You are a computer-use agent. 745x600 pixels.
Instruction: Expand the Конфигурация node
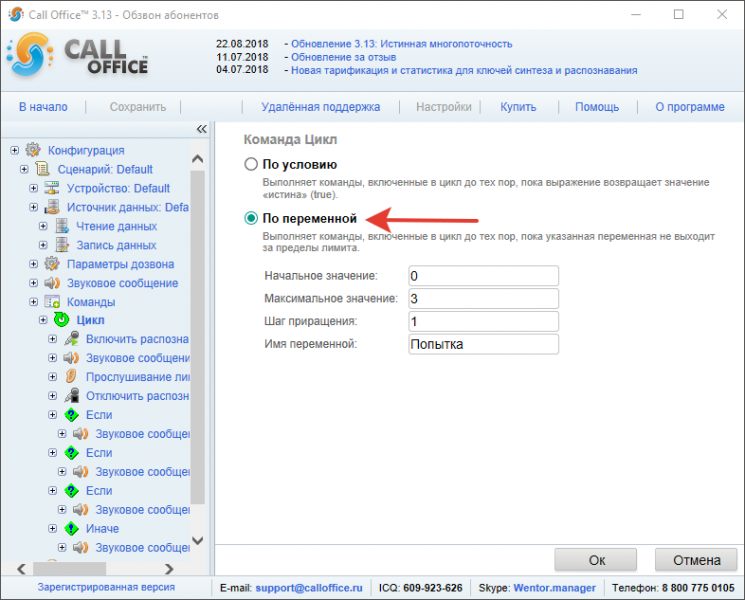click(x=15, y=150)
